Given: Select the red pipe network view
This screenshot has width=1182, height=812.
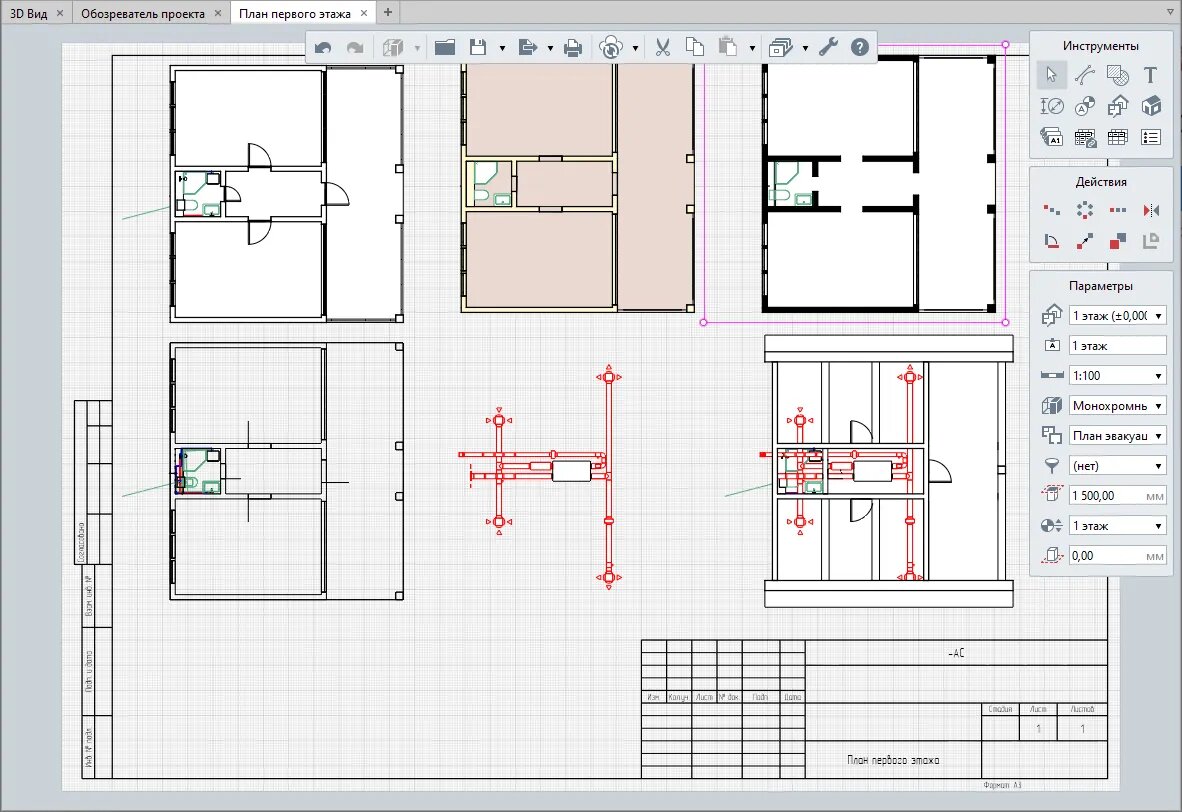Looking at the screenshot, I should (x=540, y=477).
